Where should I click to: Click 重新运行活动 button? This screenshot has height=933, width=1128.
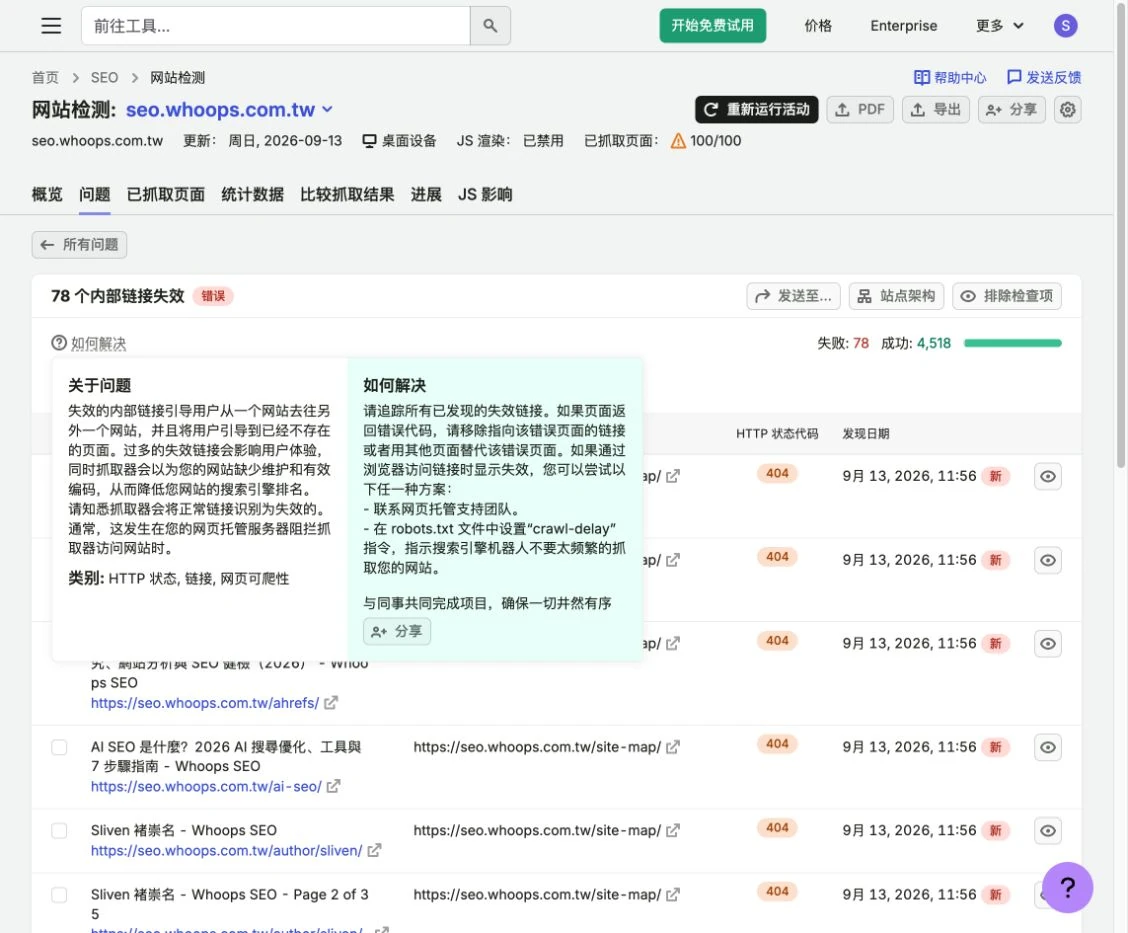(757, 109)
